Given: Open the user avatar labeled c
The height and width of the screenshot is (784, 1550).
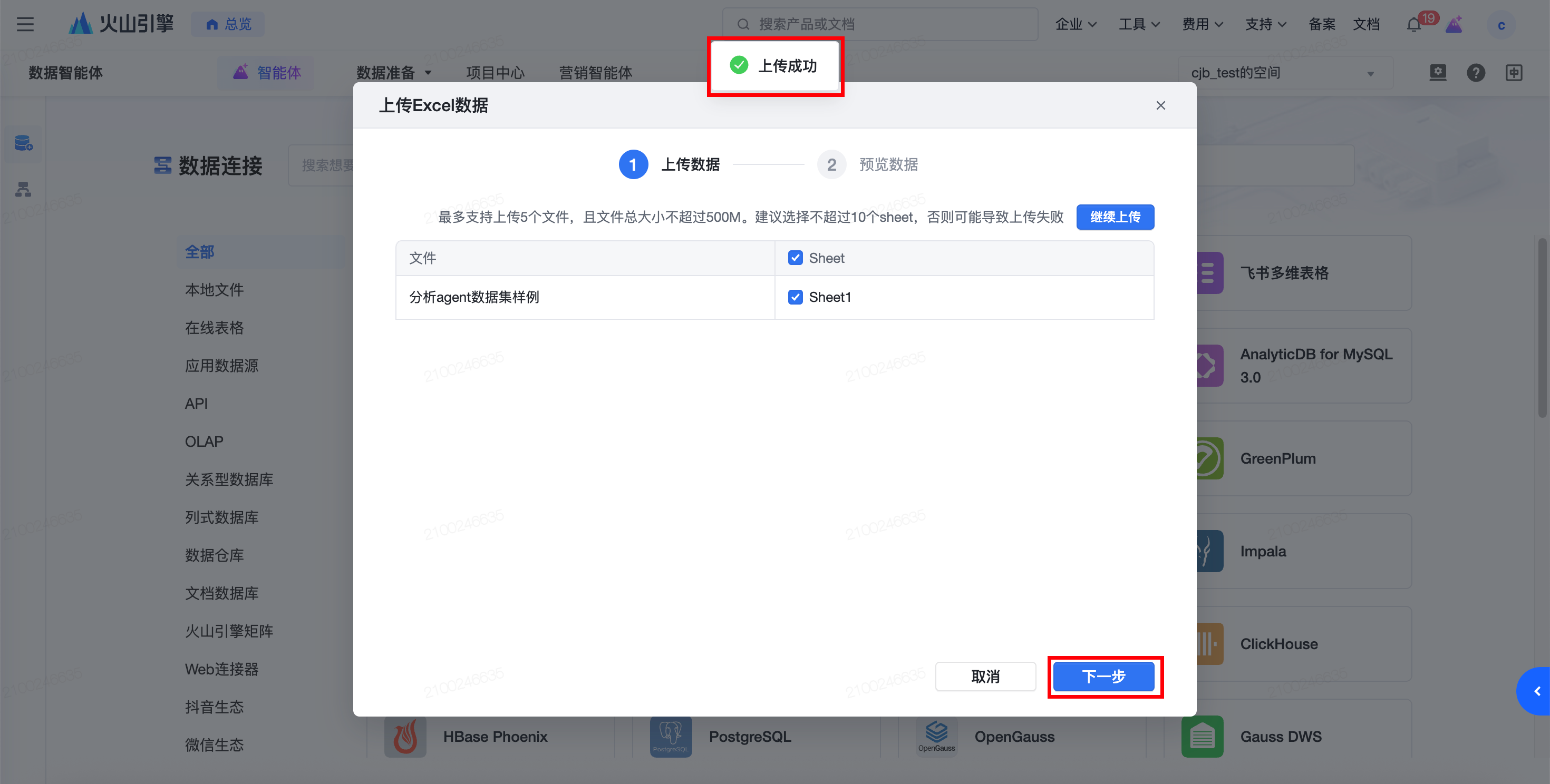Looking at the screenshot, I should (1500, 25).
